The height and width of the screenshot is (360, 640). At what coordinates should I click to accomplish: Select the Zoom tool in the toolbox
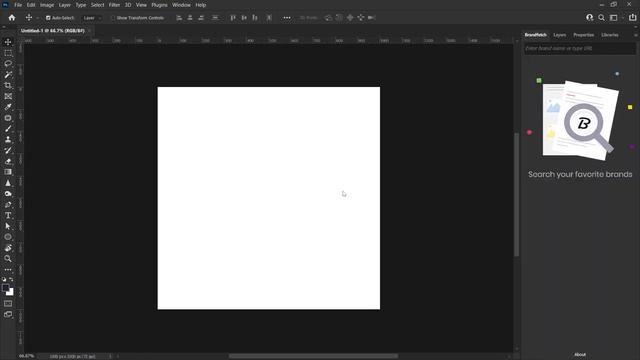click(8, 258)
